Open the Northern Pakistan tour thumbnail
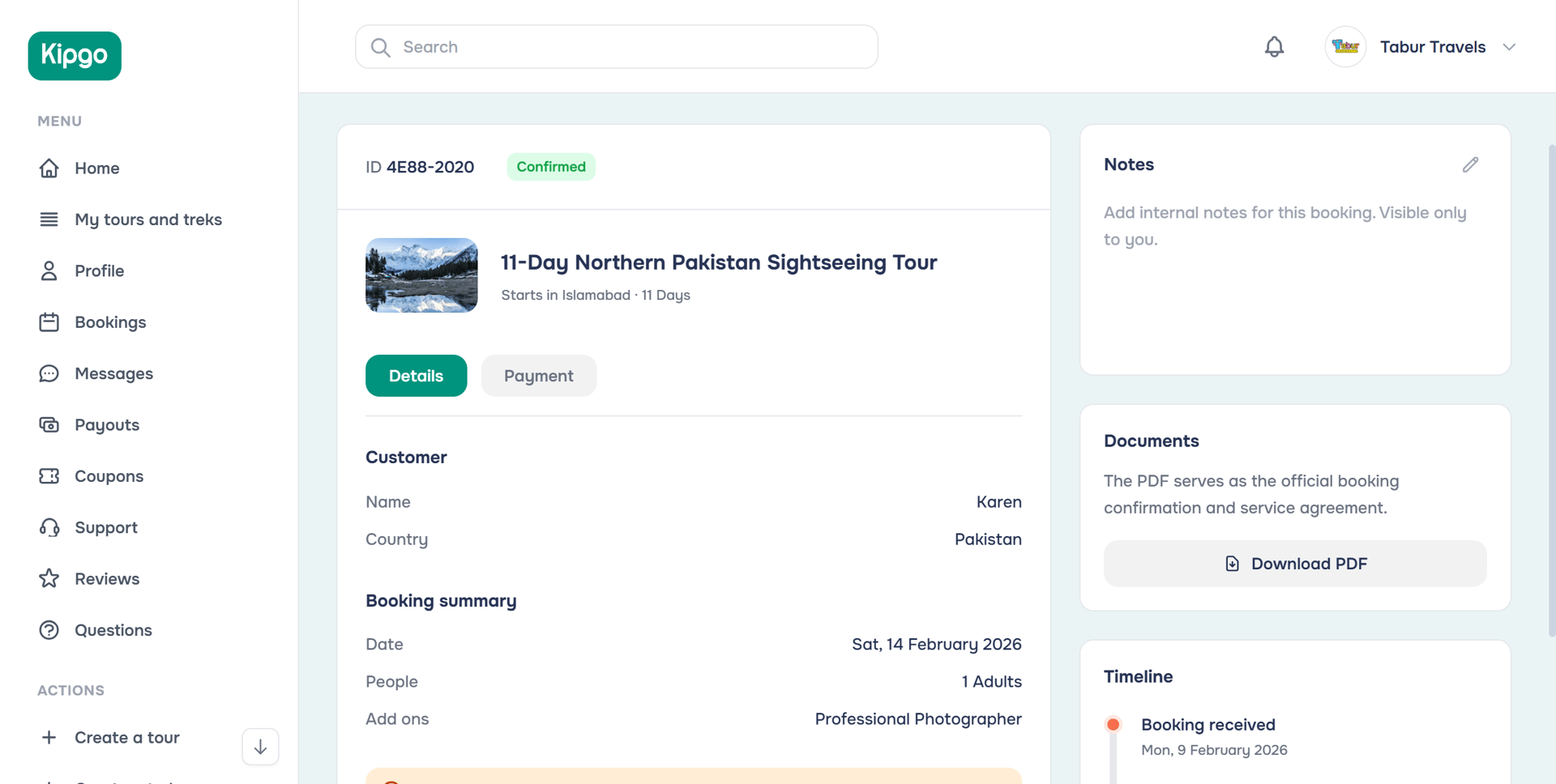The width and height of the screenshot is (1556, 784). click(x=421, y=275)
